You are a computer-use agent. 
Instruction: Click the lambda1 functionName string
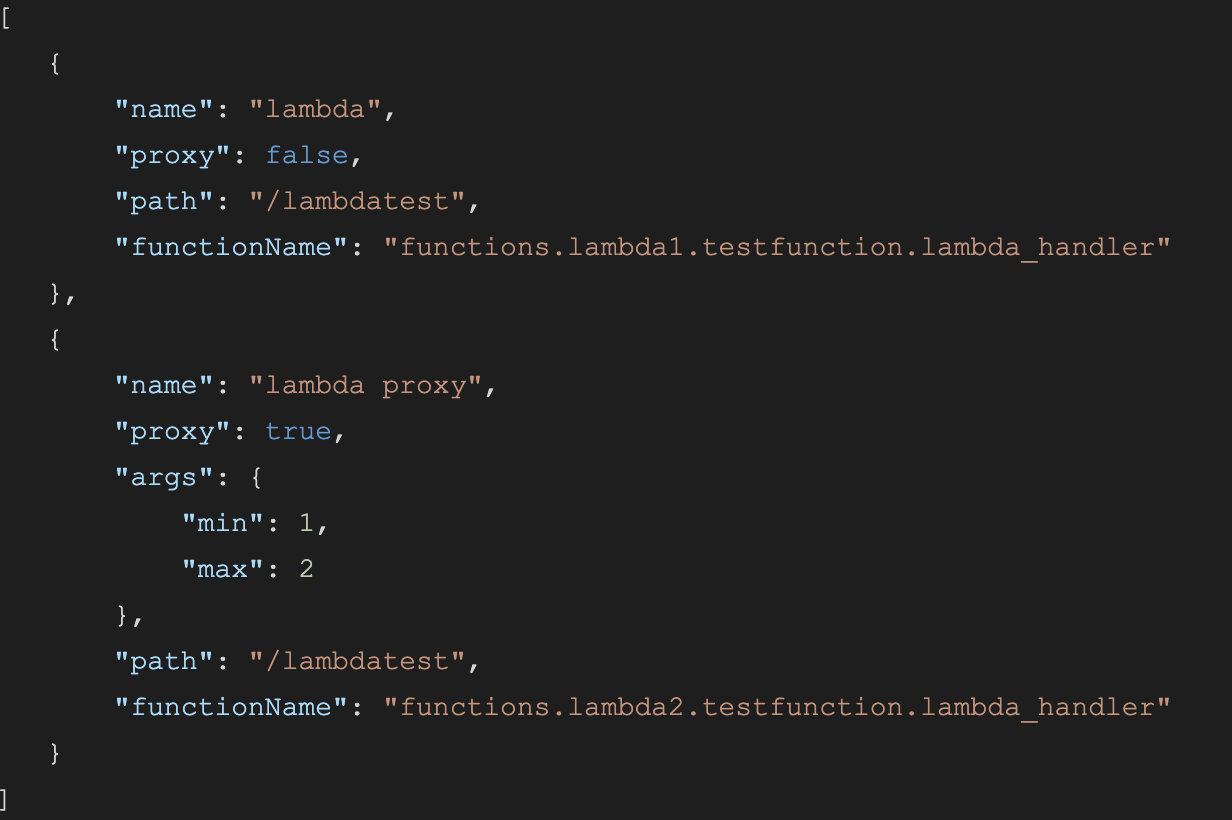pos(777,247)
